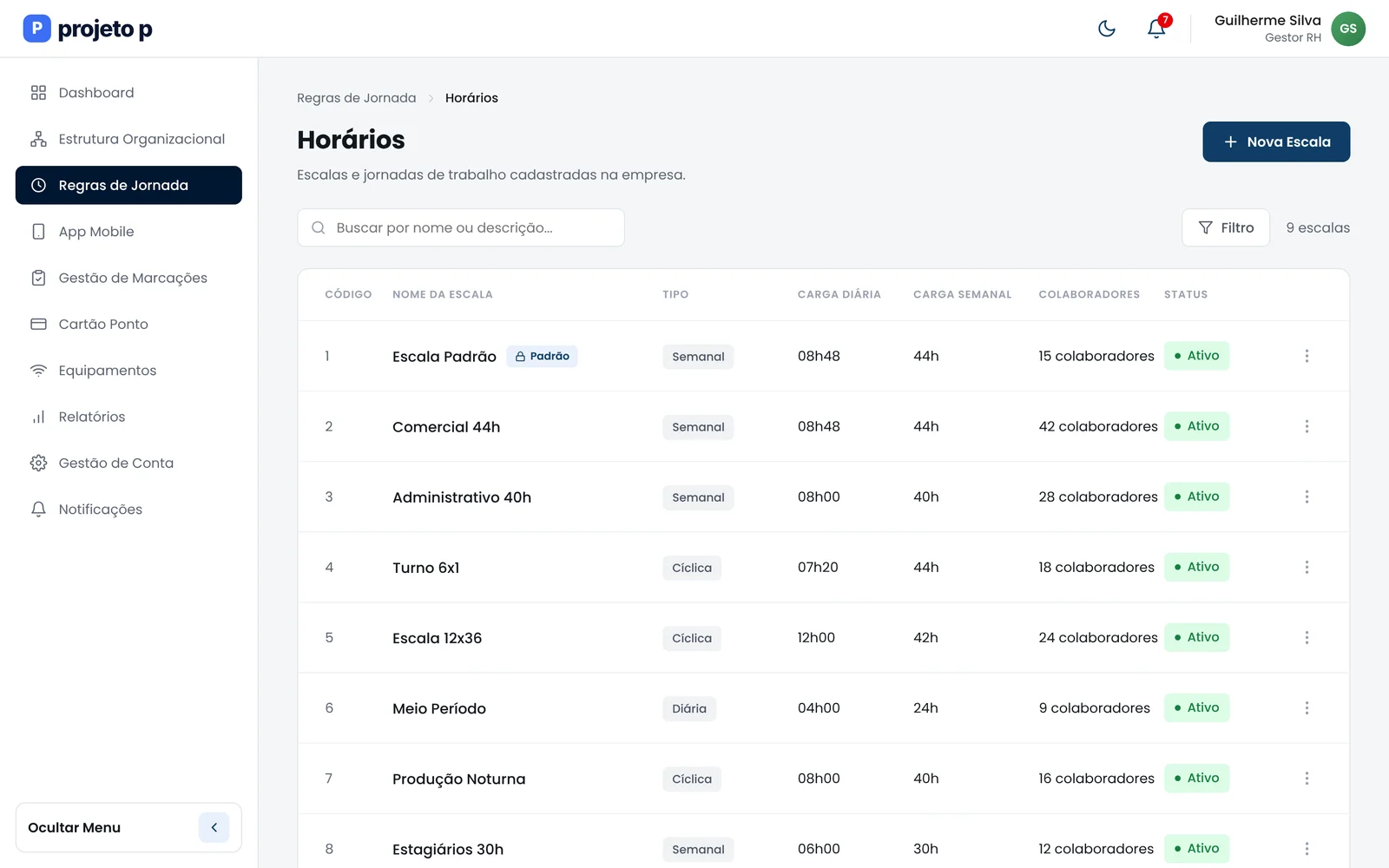Toggle dark mode moon icon
This screenshot has width=1389, height=868.
pos(1107,29)
